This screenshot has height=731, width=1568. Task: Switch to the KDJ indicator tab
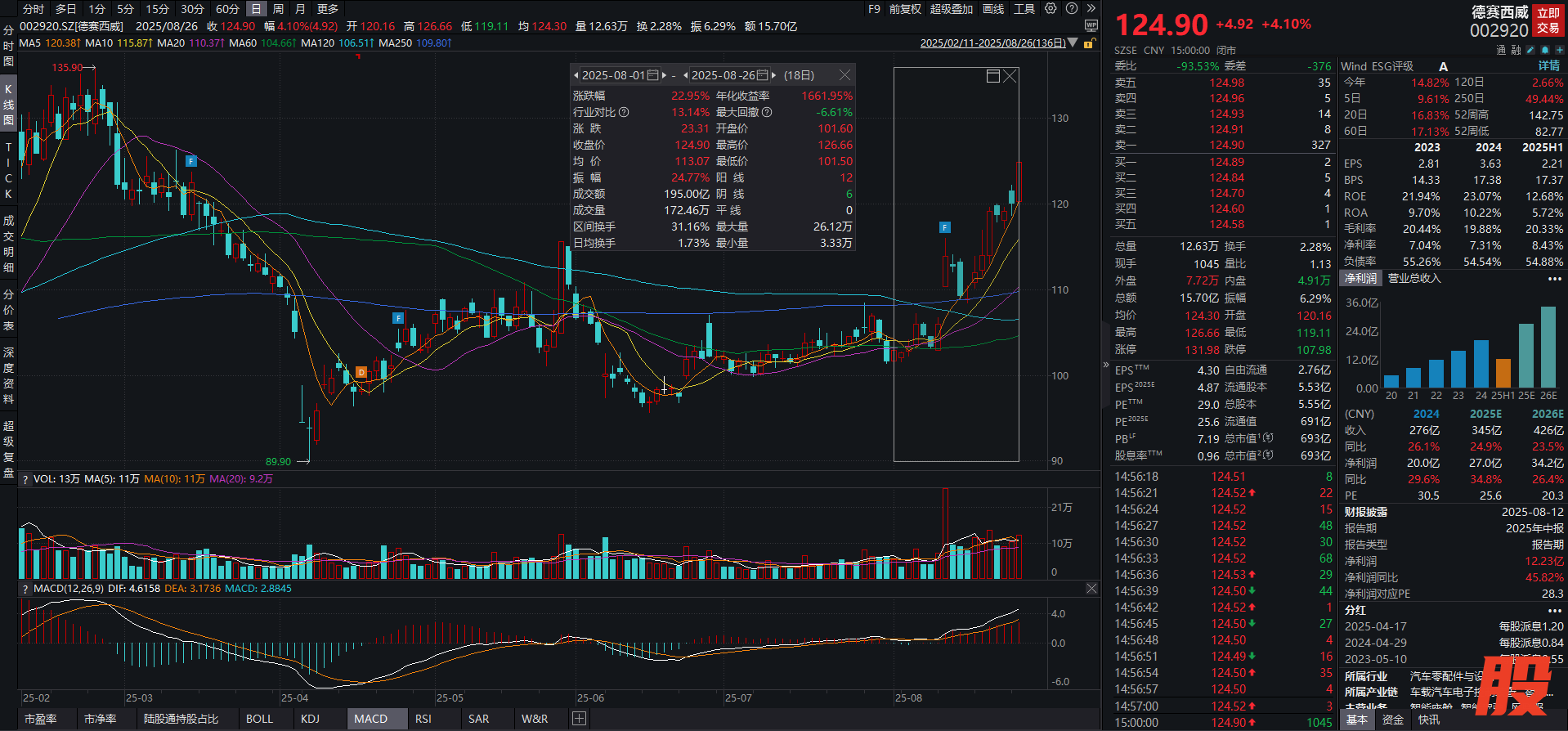click(310, 719)
